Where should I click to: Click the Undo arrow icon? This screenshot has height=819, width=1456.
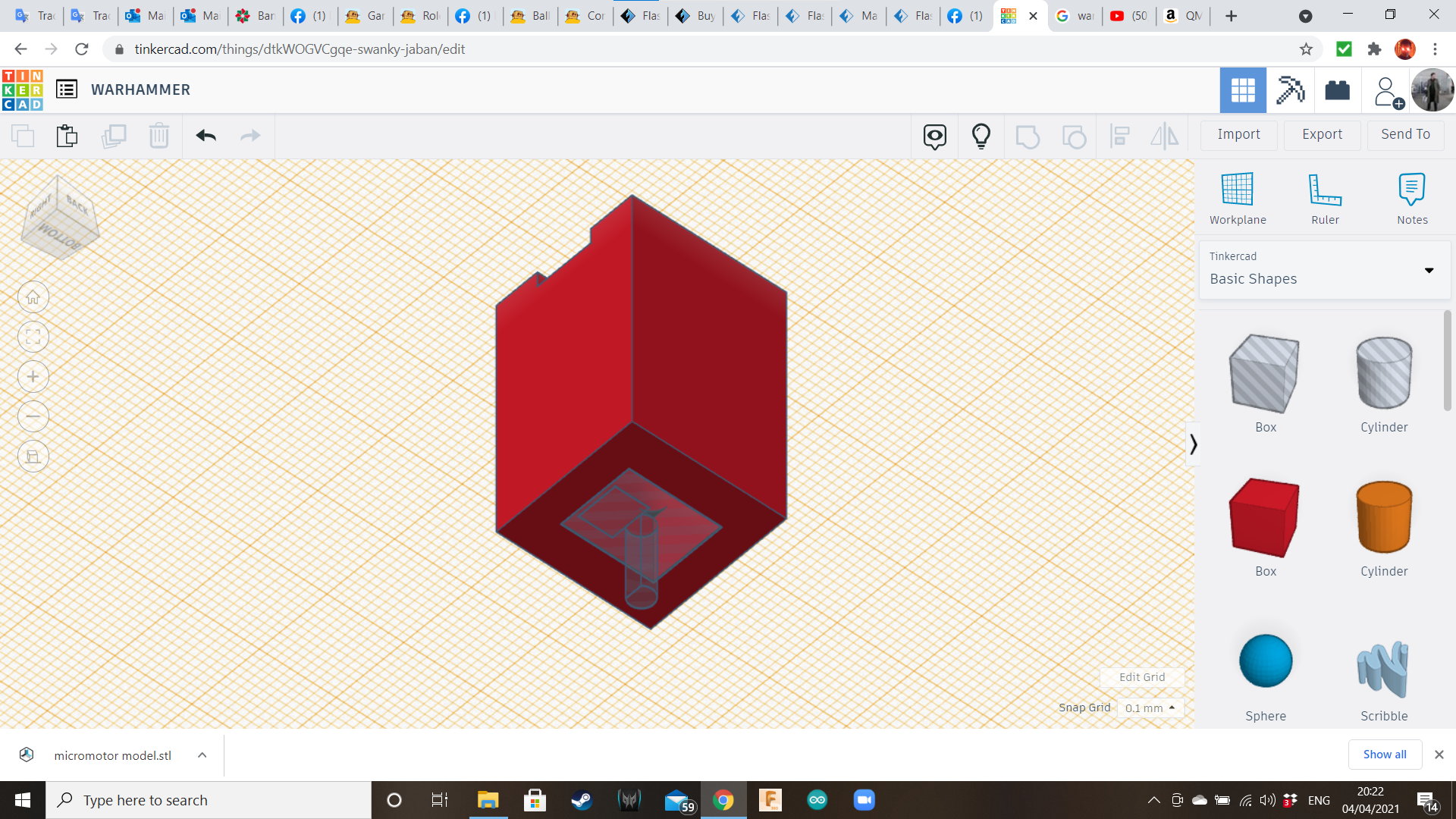pos(206,136)
